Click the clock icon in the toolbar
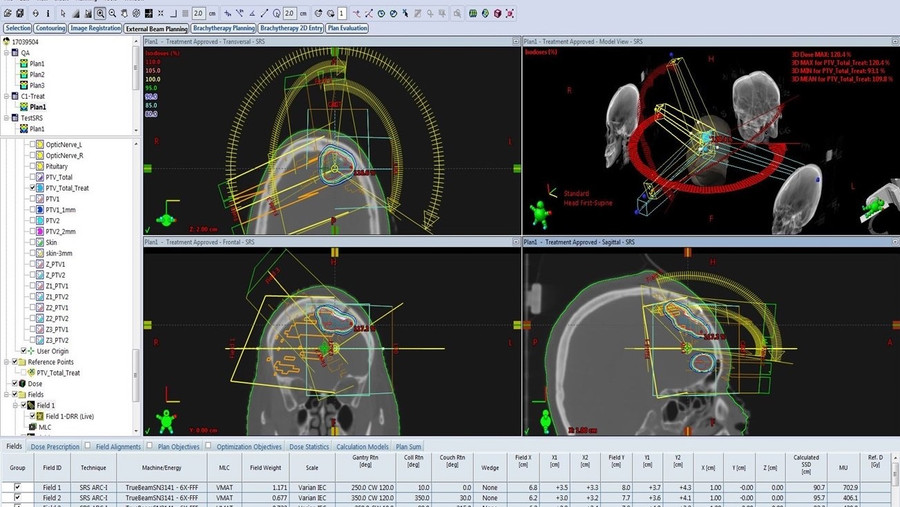The height and width of the screenshot is (507, 900). pyautogui.click(x=379, y=13)
